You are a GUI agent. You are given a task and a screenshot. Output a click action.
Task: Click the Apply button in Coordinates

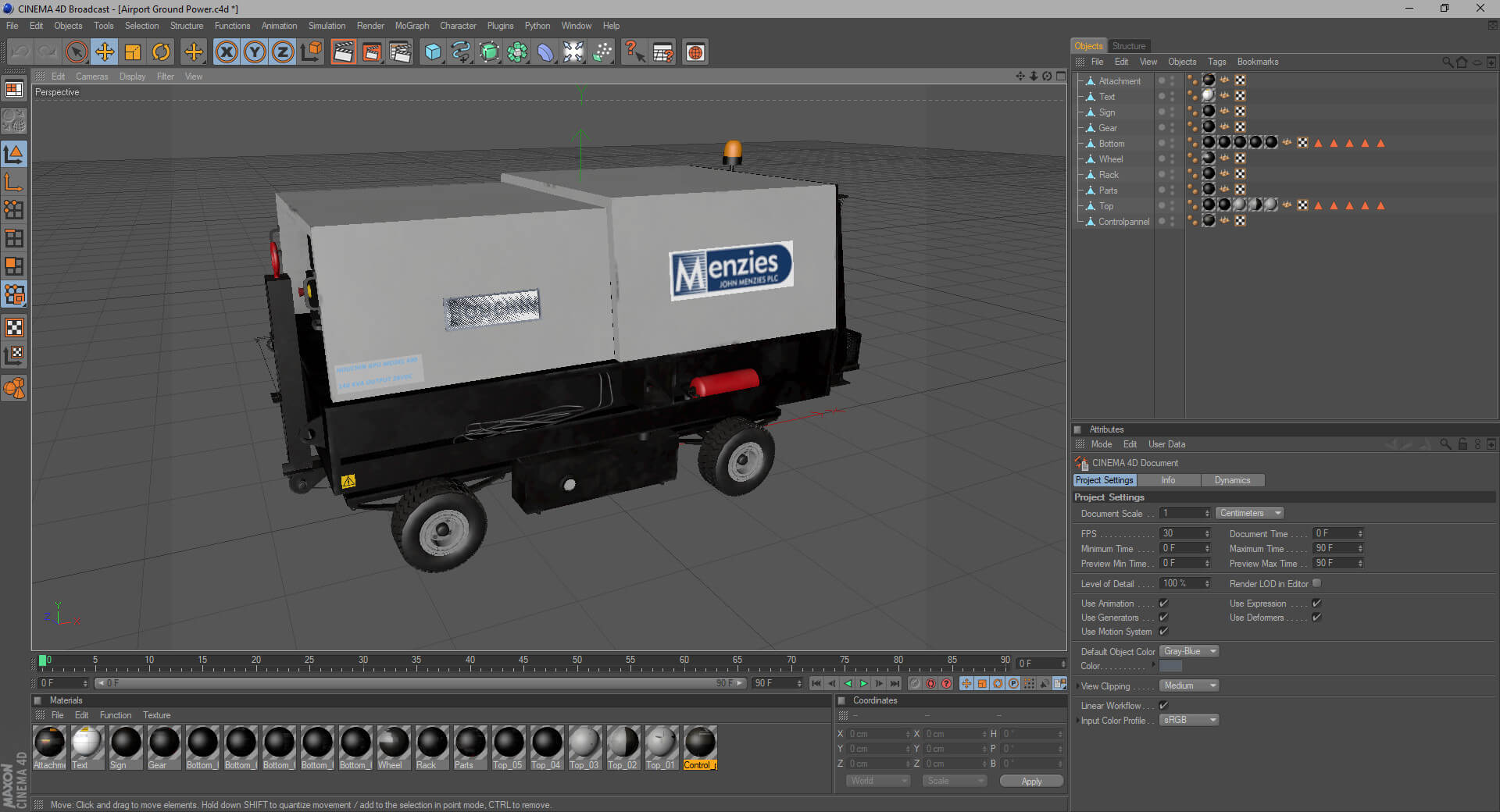[x=1031, y=781]
